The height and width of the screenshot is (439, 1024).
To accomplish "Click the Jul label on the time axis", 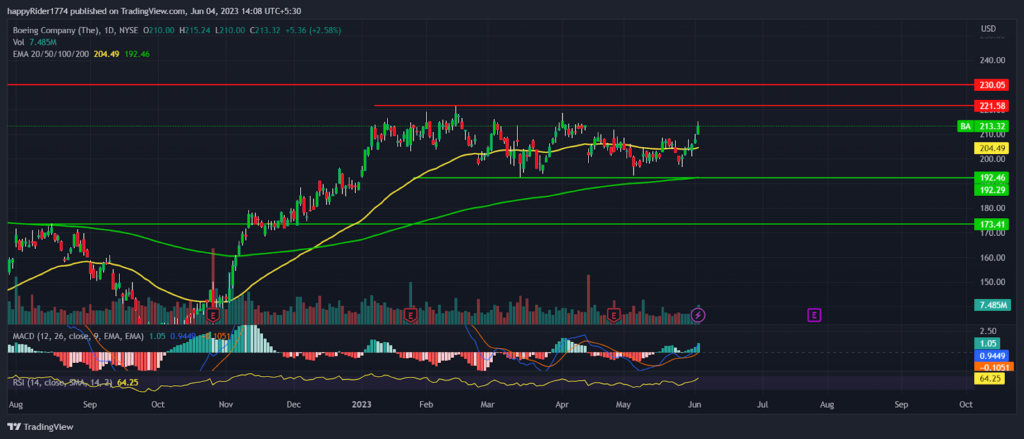I will (x=761, y=405).
